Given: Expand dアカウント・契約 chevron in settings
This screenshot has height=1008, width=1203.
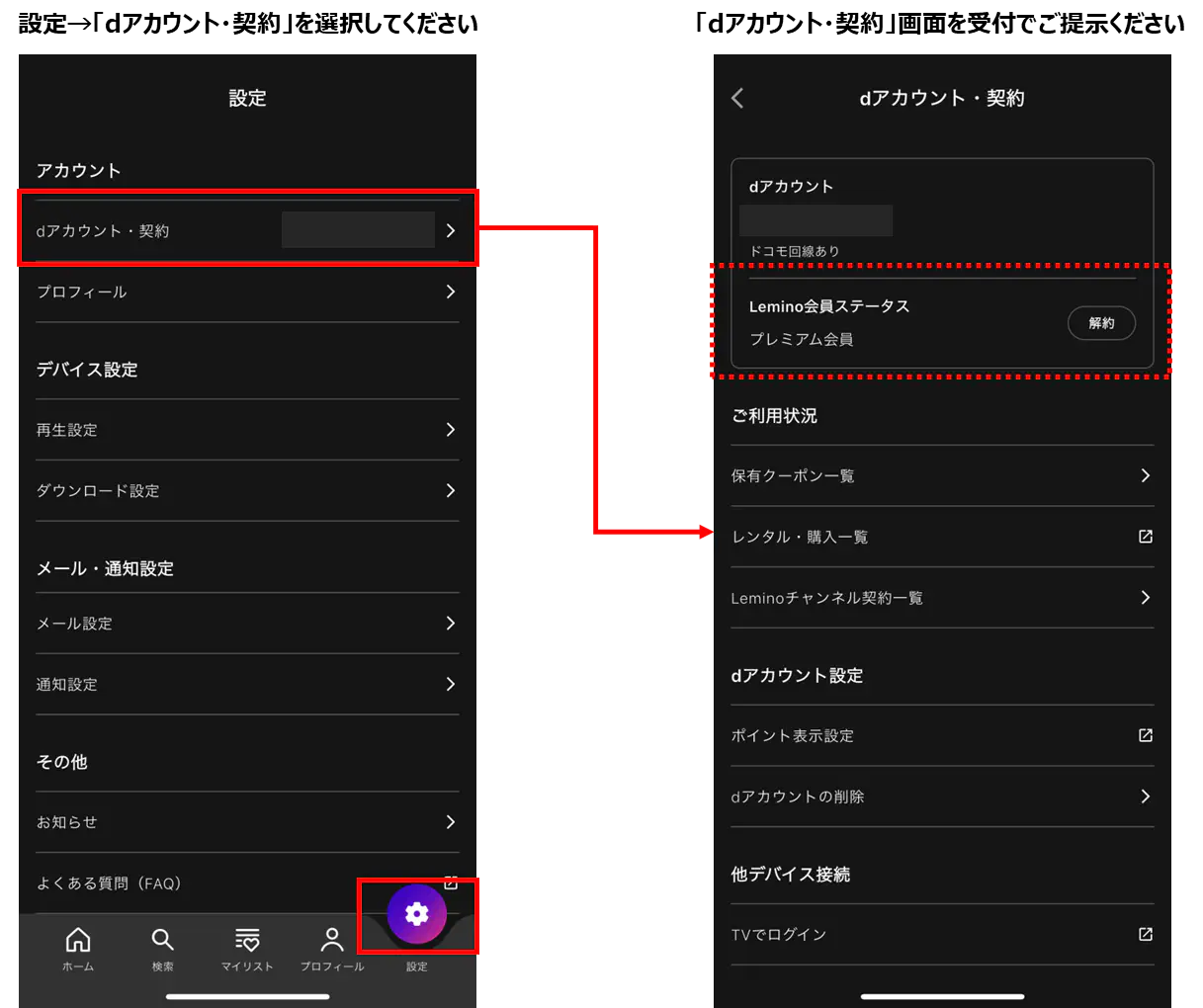Looking at the screenshot, I should click(x=451, y=230).
